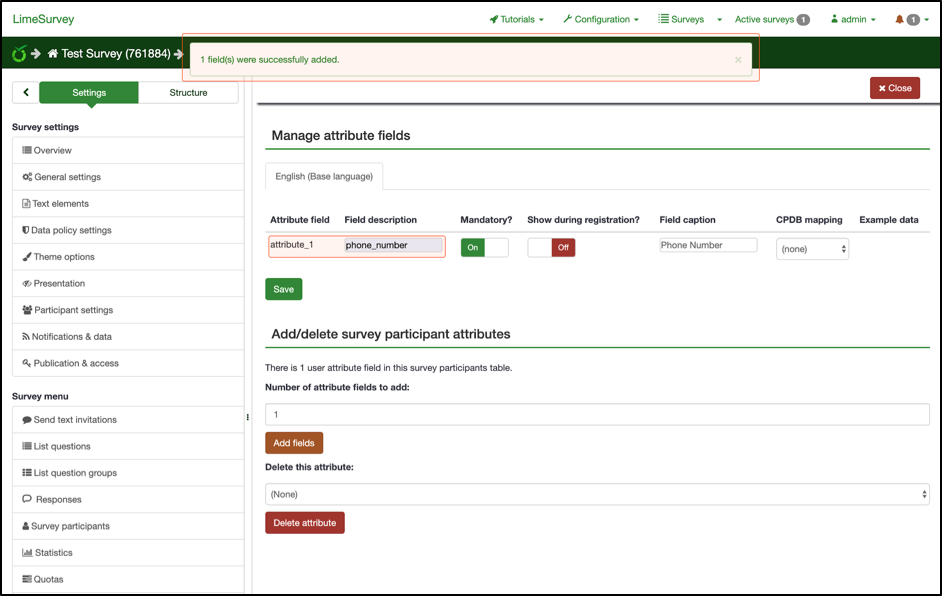Open the CPDB mapping (none) dropdown

tap(812, 249)
